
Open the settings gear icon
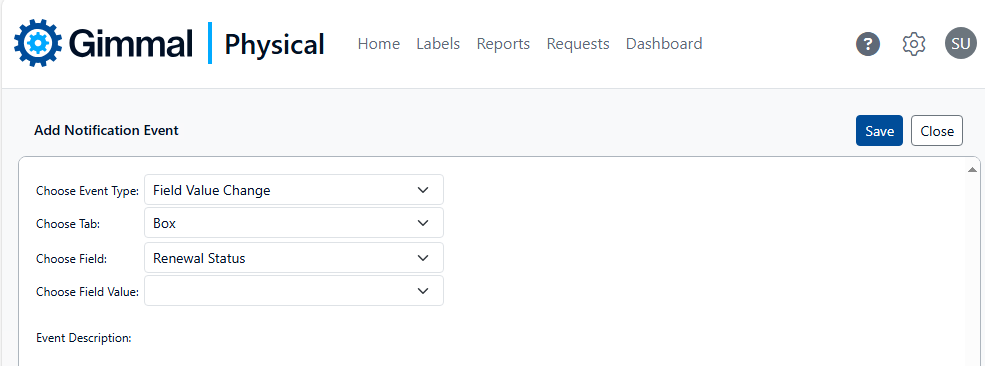tap(914, 44)
